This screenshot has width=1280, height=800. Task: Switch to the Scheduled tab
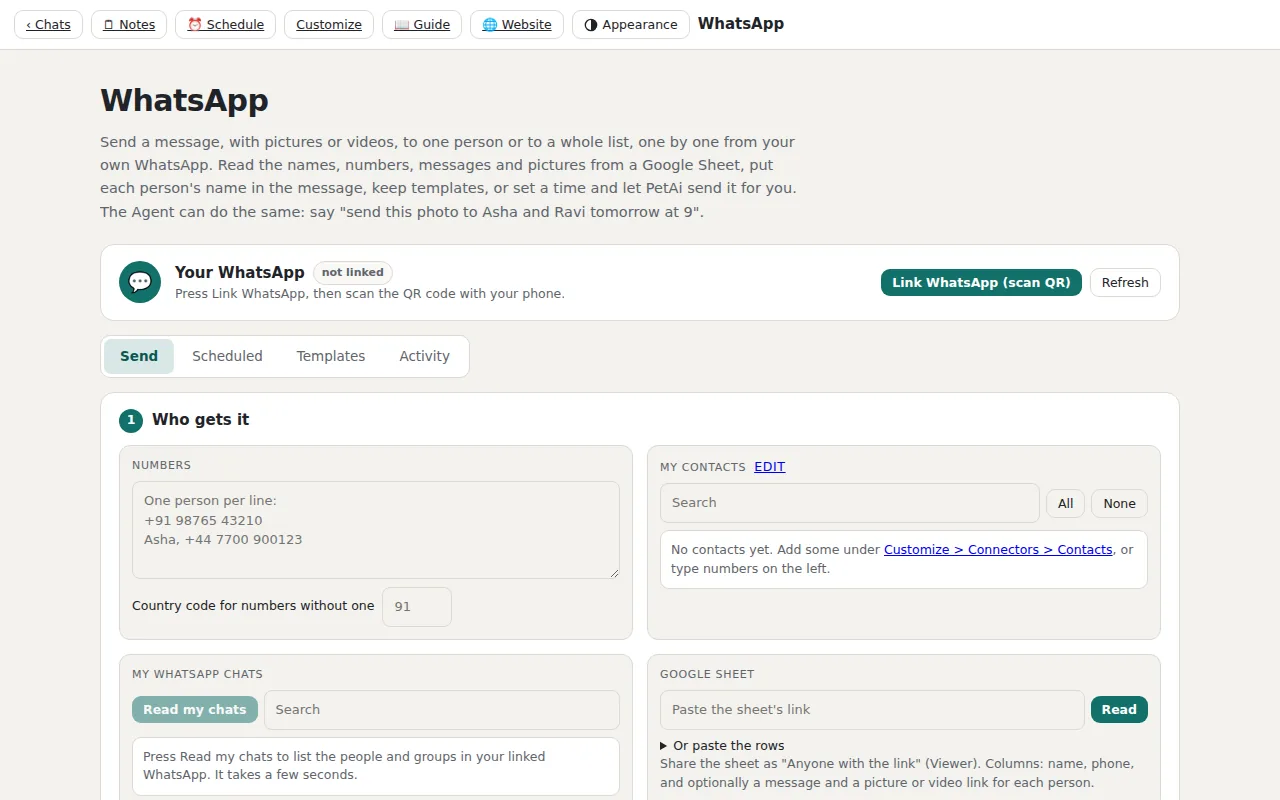point(227,356)
